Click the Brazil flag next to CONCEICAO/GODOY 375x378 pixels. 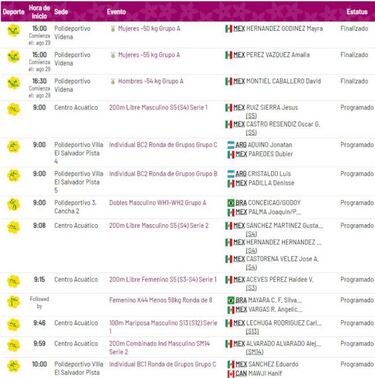click(231, 203)
